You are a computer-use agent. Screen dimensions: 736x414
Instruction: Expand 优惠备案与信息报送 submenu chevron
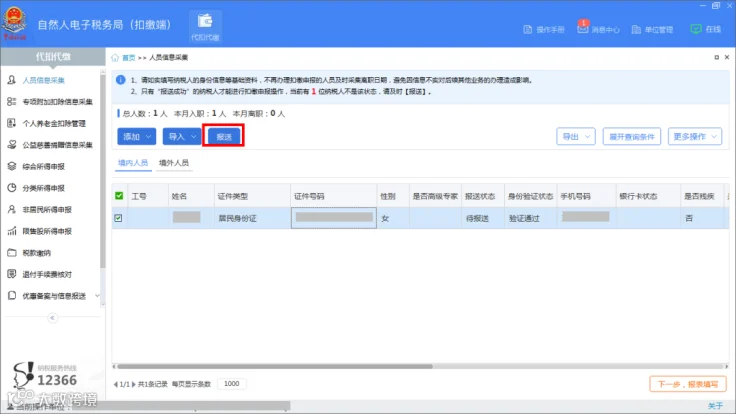coord(97,296)
